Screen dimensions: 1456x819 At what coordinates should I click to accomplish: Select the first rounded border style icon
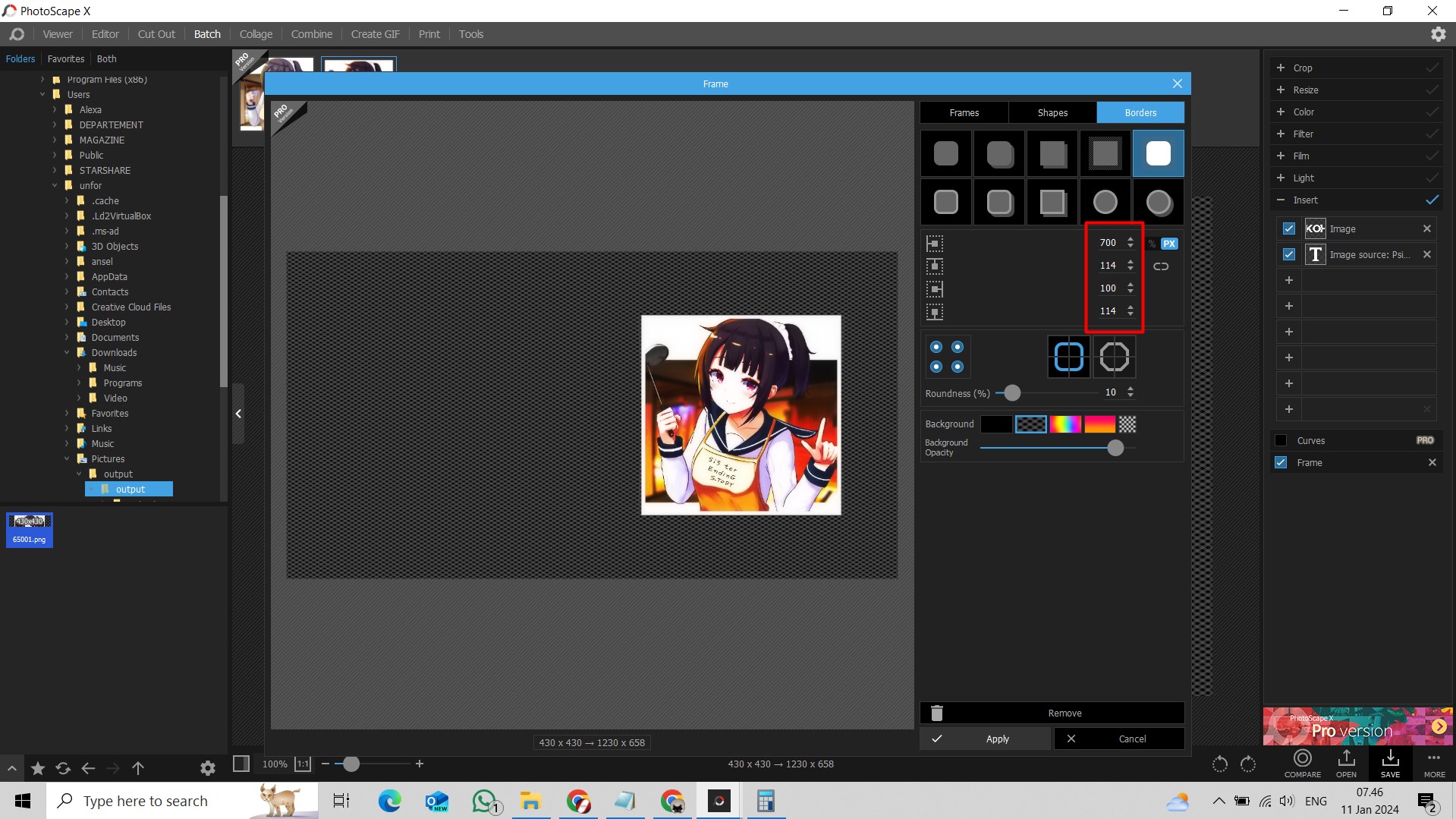pos(945,153)
